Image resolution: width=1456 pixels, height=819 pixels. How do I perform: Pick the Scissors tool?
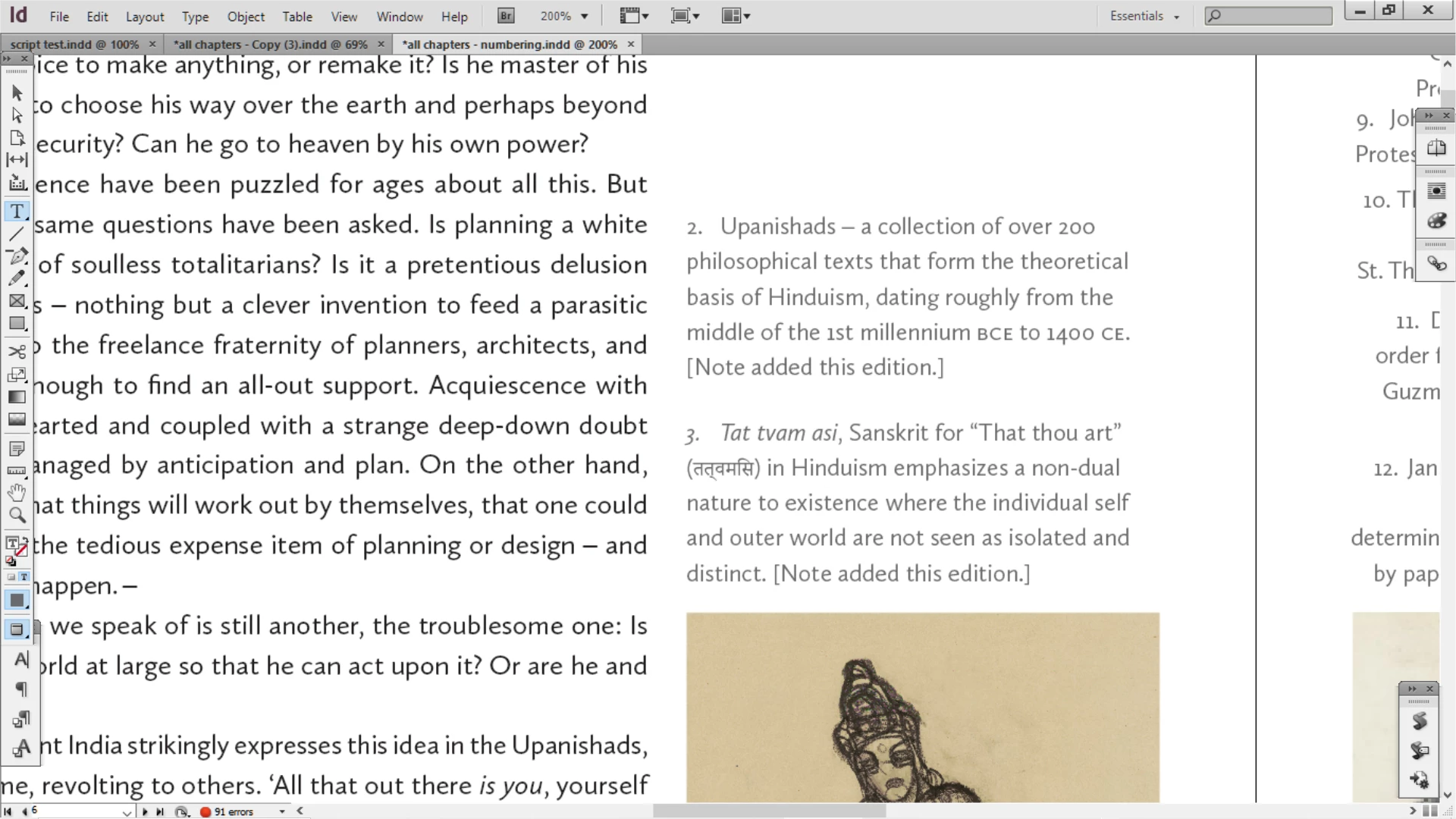click(x=17, y=351)
